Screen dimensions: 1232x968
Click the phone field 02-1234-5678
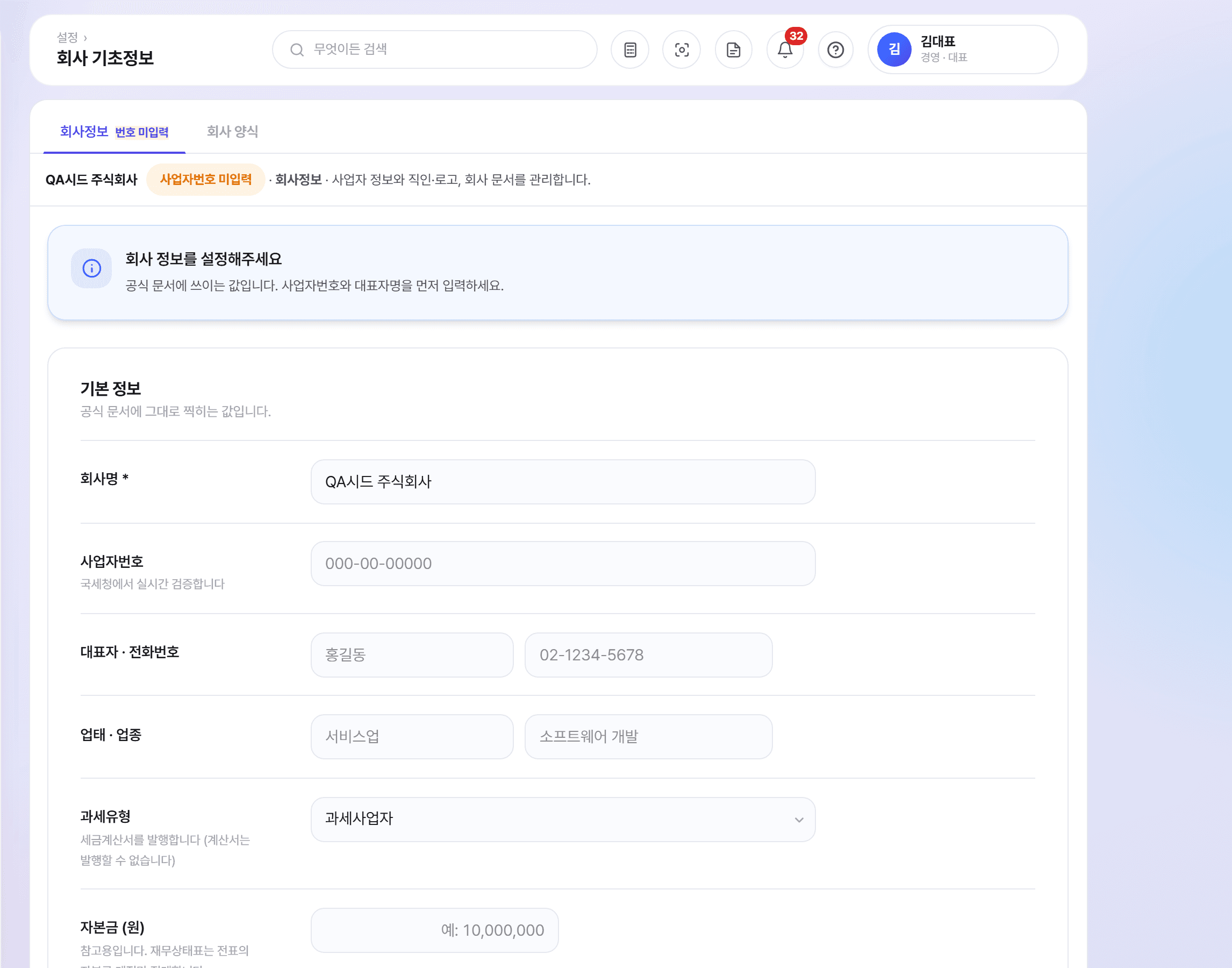click(649, 654)
